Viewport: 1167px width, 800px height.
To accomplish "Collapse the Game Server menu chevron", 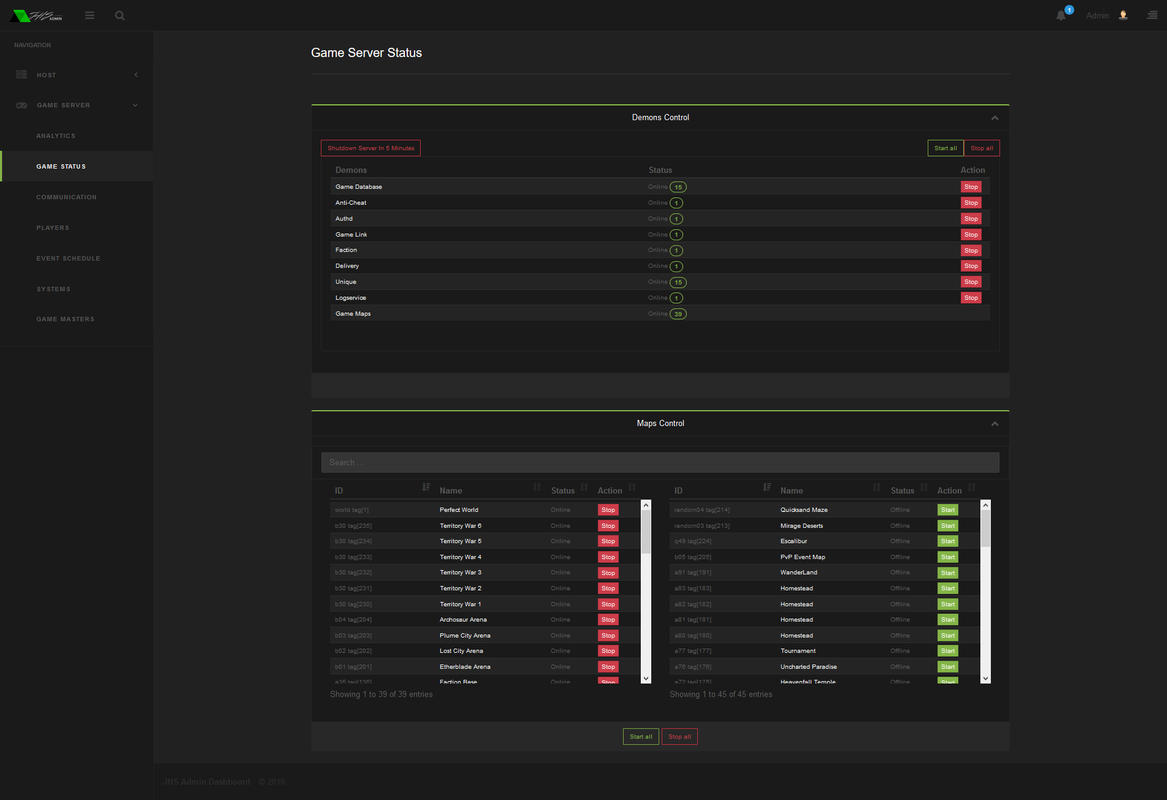I will pyautogui.click(x=135, y=105).
